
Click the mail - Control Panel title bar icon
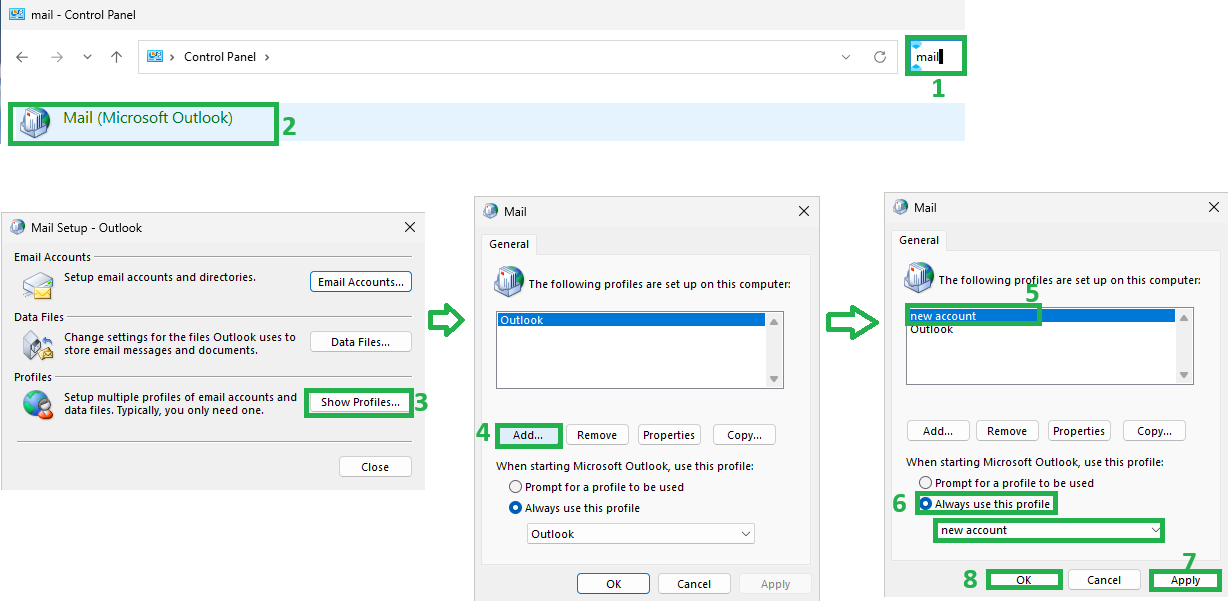coord(17,14)
